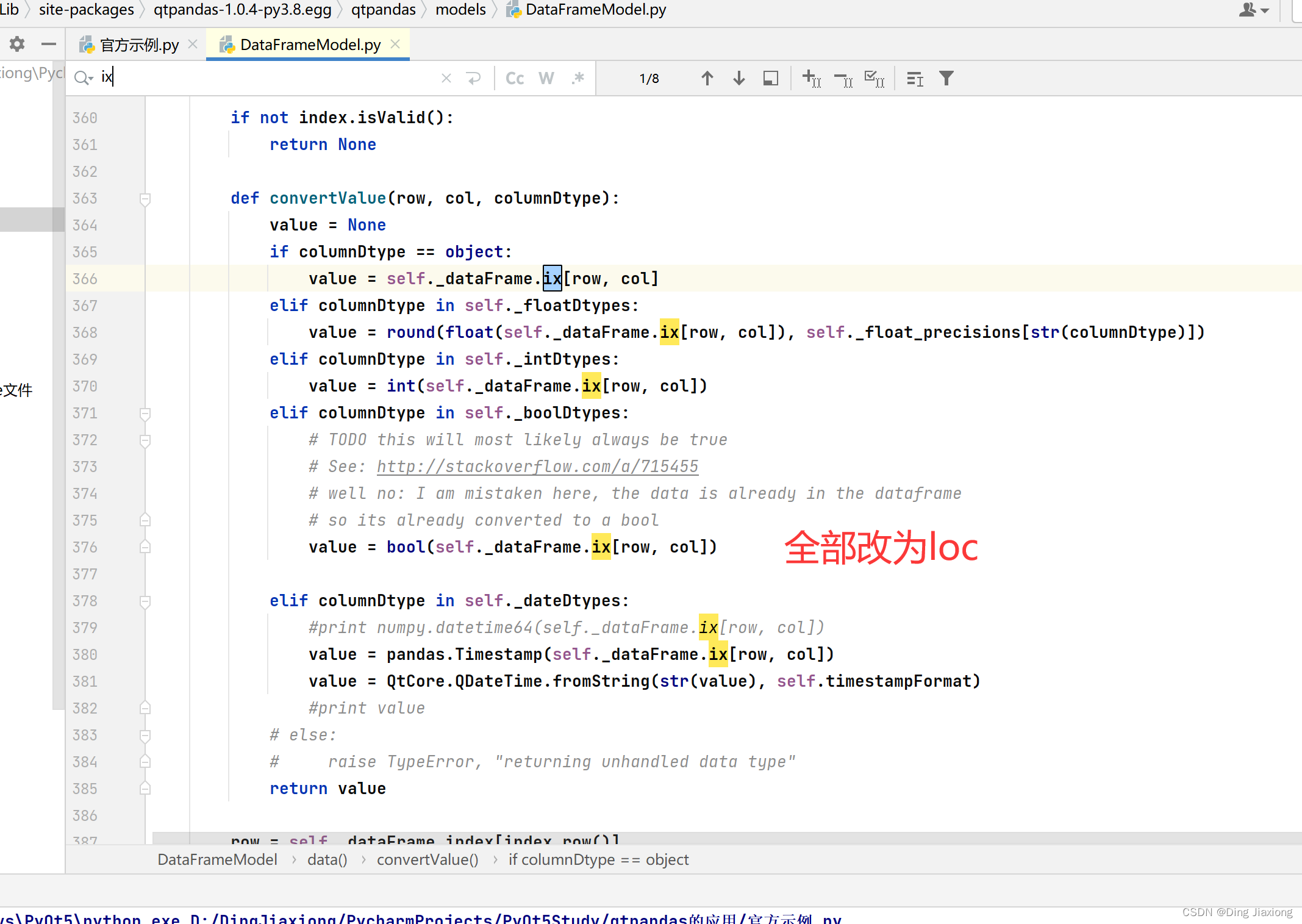The image size is (1302, 924).
Task: Collapse convertValue function at line 363
Action: point(145,199)
